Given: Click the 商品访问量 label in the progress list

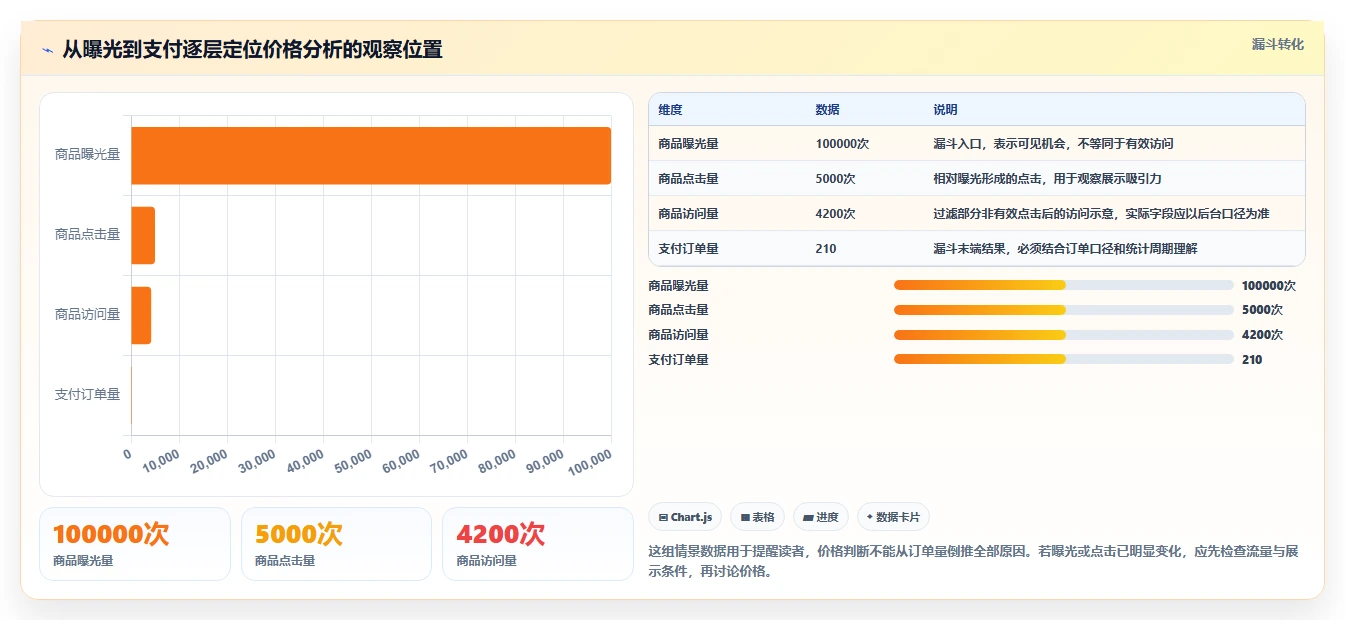Looking at the screenshot, I should pyautogui.click(x=678, y=335).
